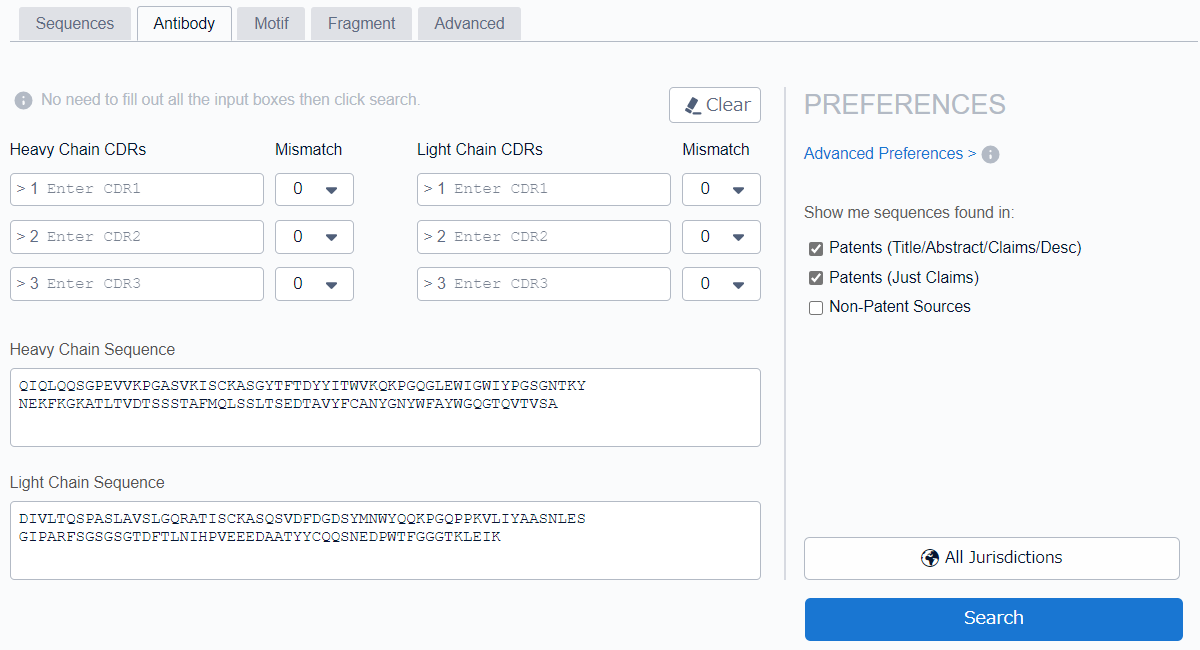1200x650 pixels.
Task: Uncheck Patents (Just Claims) option
Action: 816,278
